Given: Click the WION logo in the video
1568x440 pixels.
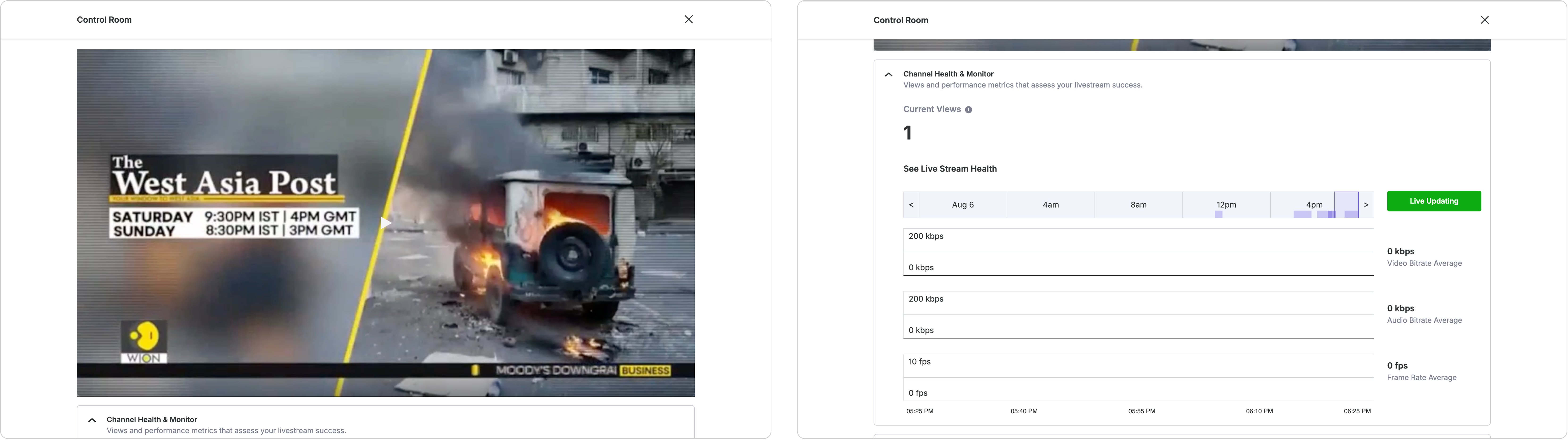Looking at the screenshot, I should coord(144,343).
